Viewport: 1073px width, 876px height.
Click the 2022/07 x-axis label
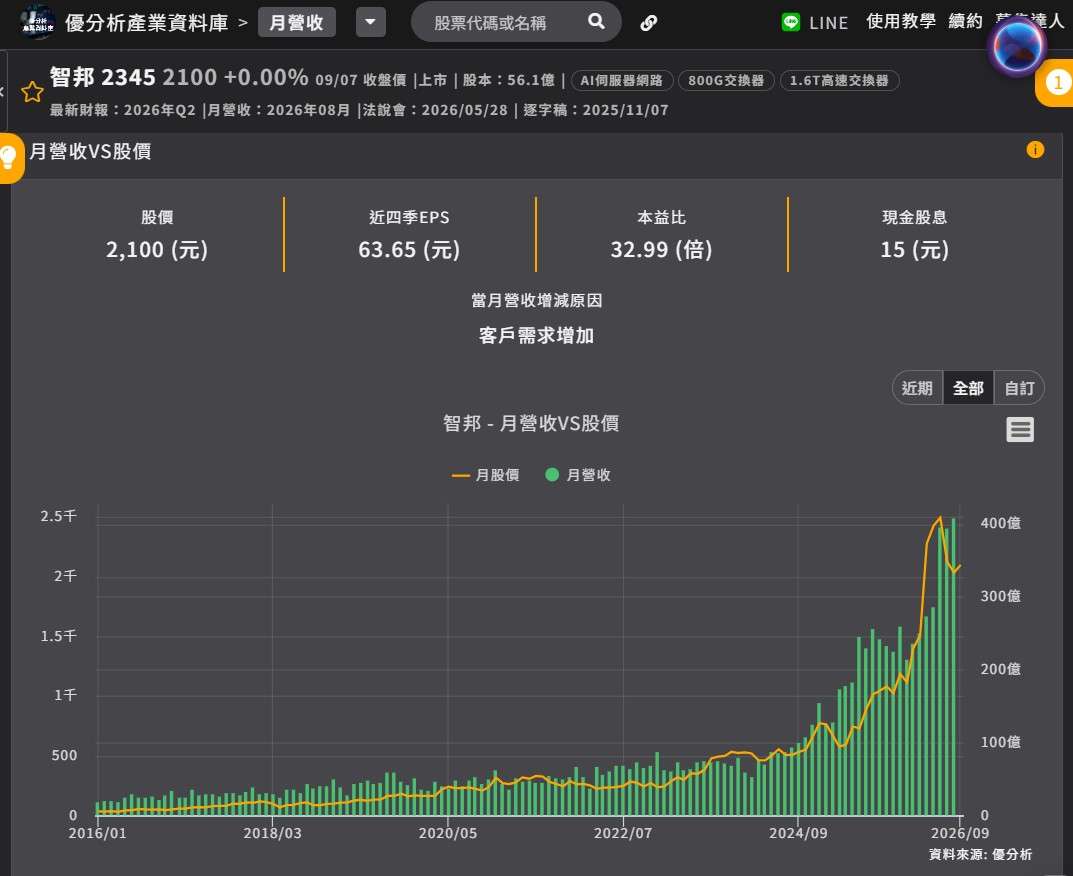click(623, 833)
